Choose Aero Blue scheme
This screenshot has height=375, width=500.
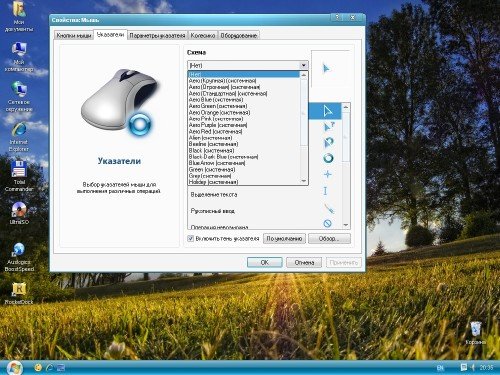(x=244, y=100)
